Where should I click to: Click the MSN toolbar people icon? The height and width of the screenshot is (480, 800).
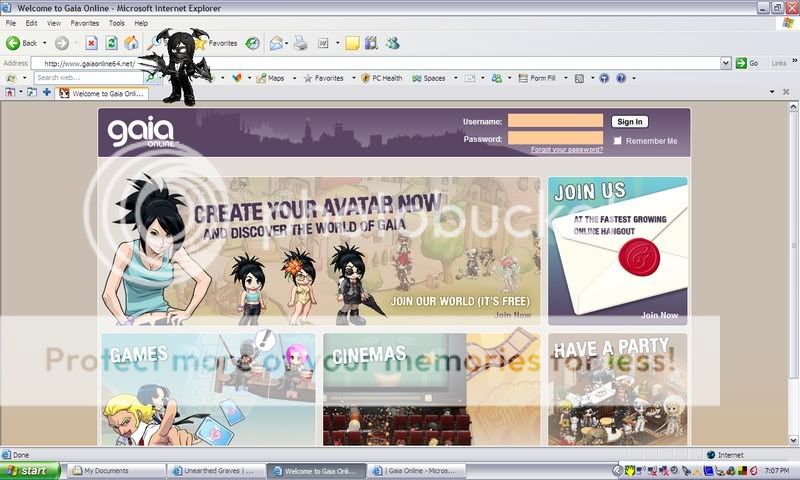496,78
